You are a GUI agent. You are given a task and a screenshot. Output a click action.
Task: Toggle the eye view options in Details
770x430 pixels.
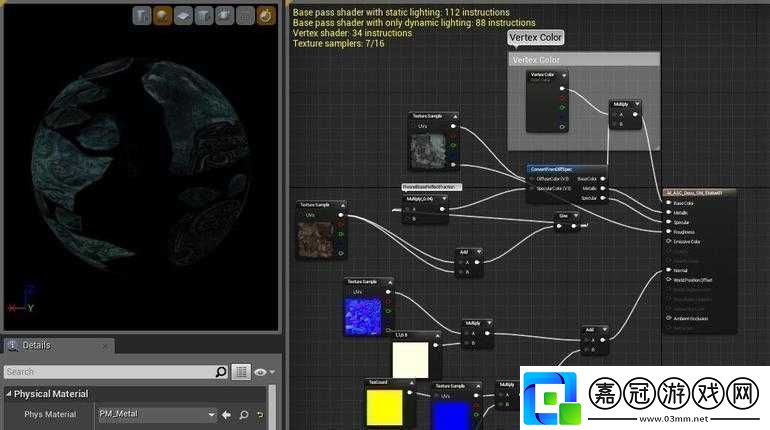tap(264, 373)
